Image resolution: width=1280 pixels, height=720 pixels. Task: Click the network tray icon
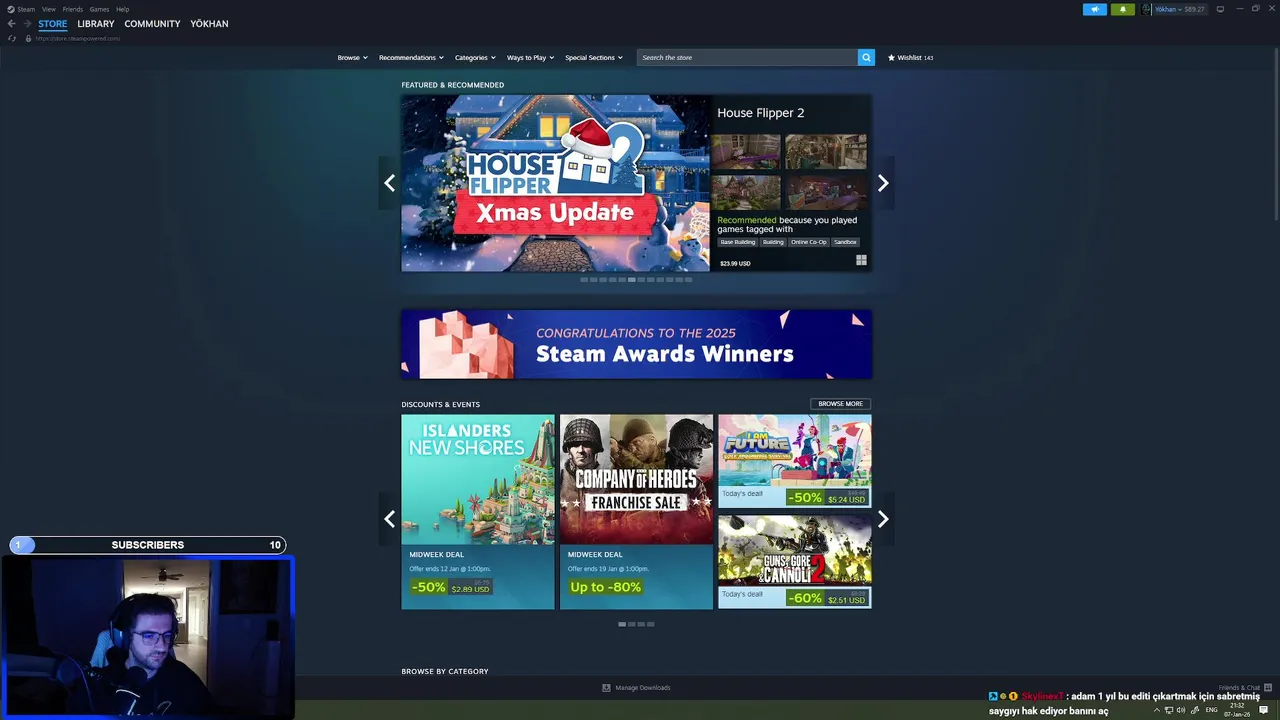coord(1169,710)
